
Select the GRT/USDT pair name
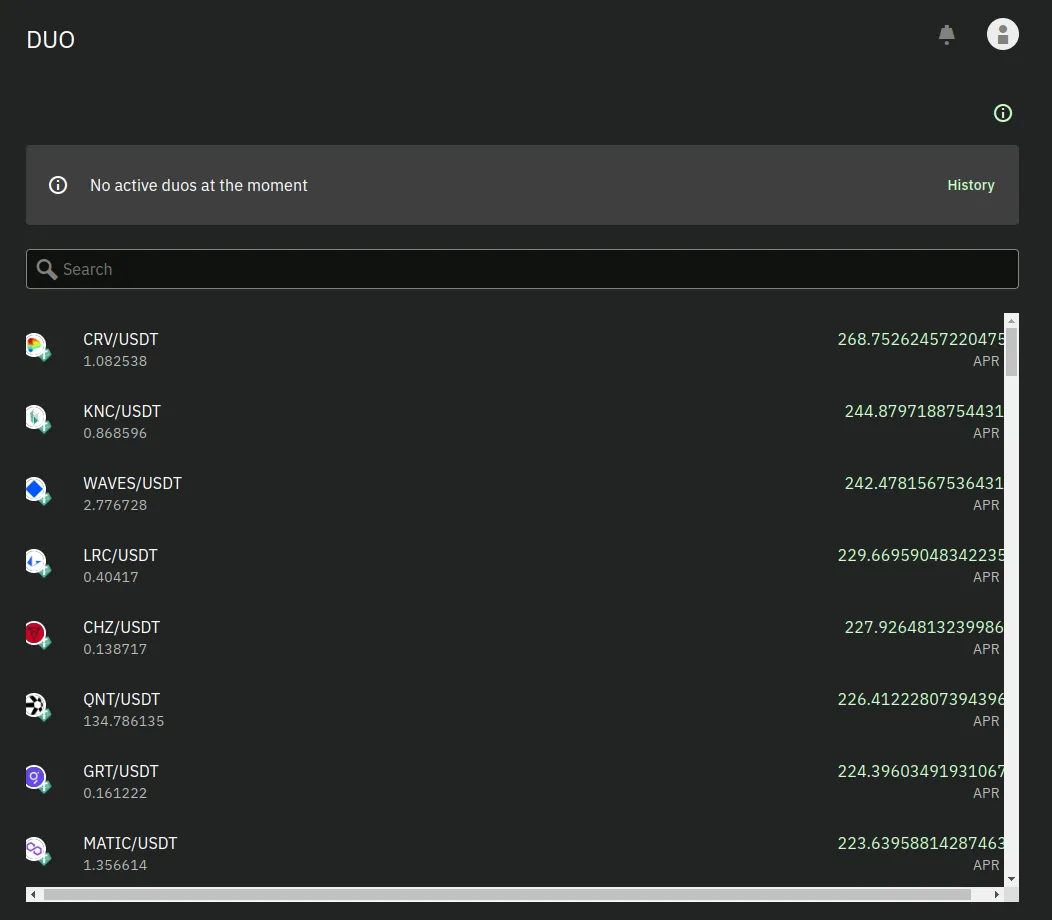(121, 771)
